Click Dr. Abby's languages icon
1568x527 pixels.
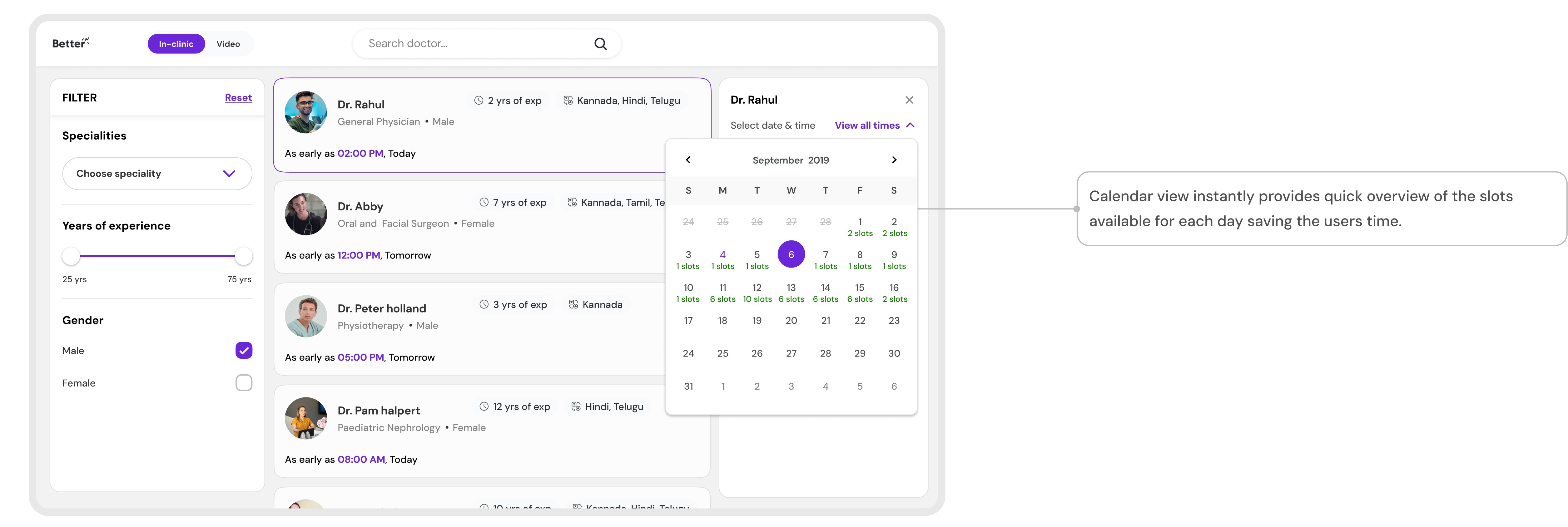[x=572, y=203]
